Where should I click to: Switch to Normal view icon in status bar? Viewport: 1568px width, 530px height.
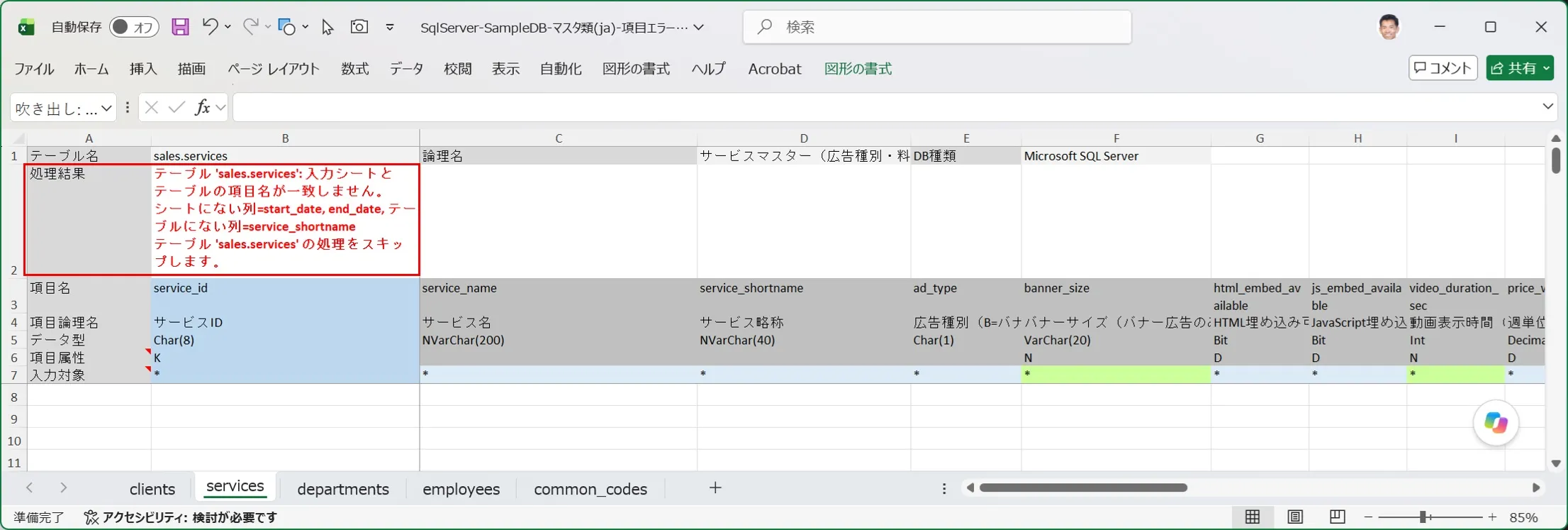(1253, 517)
